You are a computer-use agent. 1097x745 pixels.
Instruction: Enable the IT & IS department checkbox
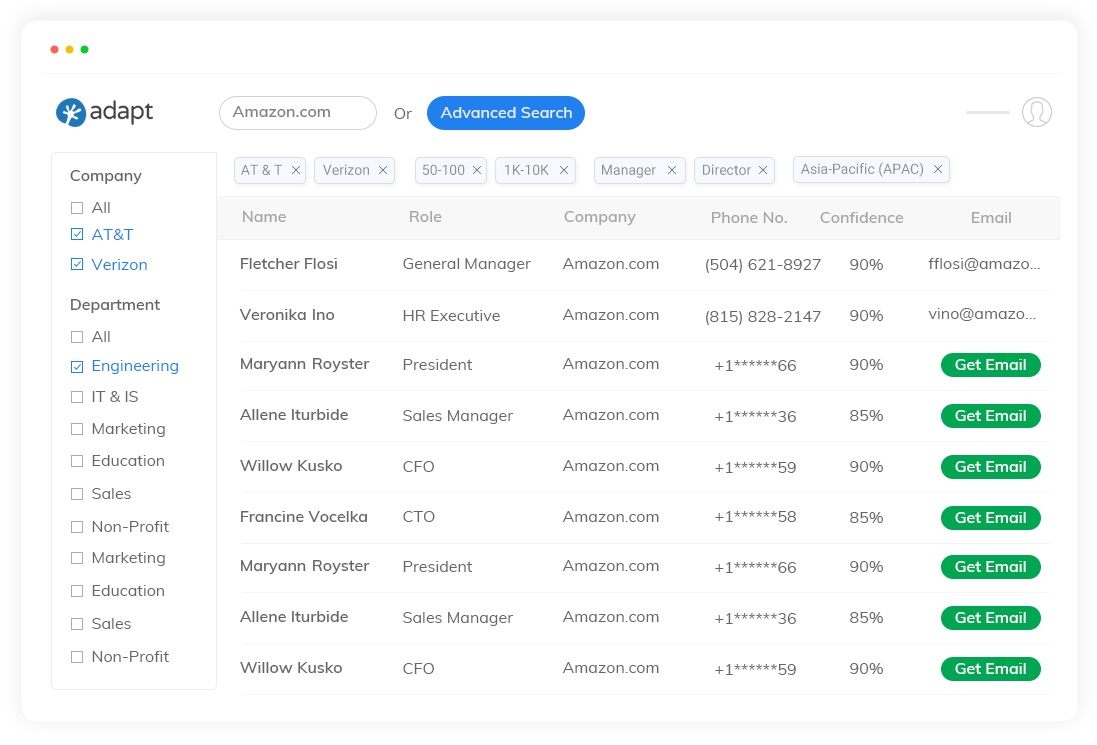coord(77,398)
